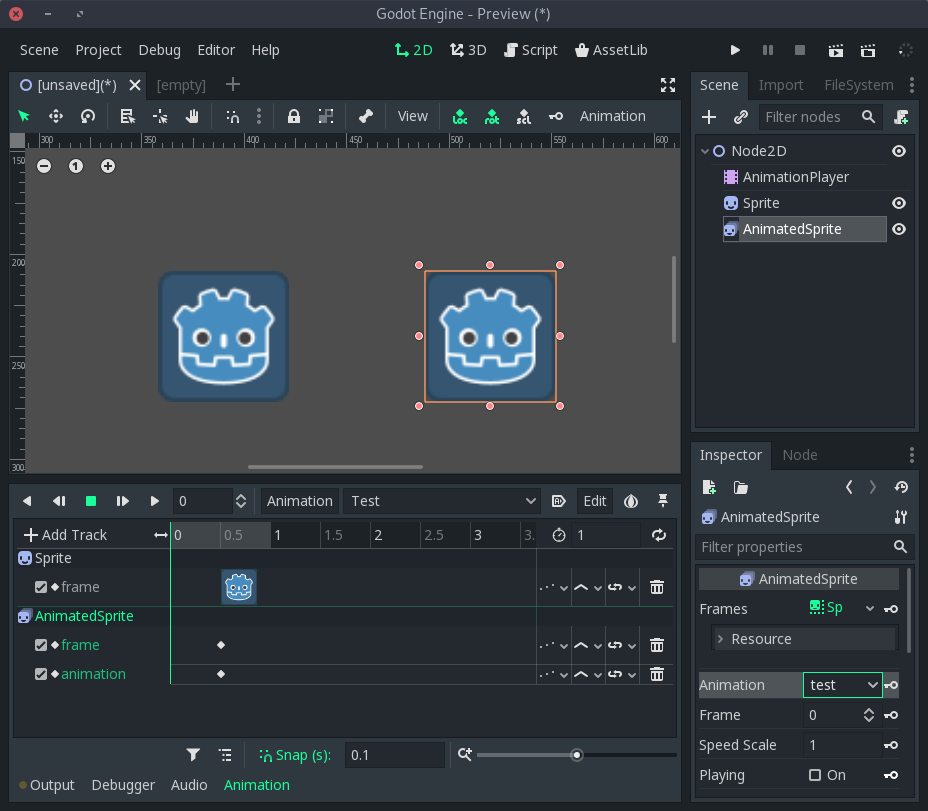
Task: Zoom out the 2D viewport
Action: [44, 166]
